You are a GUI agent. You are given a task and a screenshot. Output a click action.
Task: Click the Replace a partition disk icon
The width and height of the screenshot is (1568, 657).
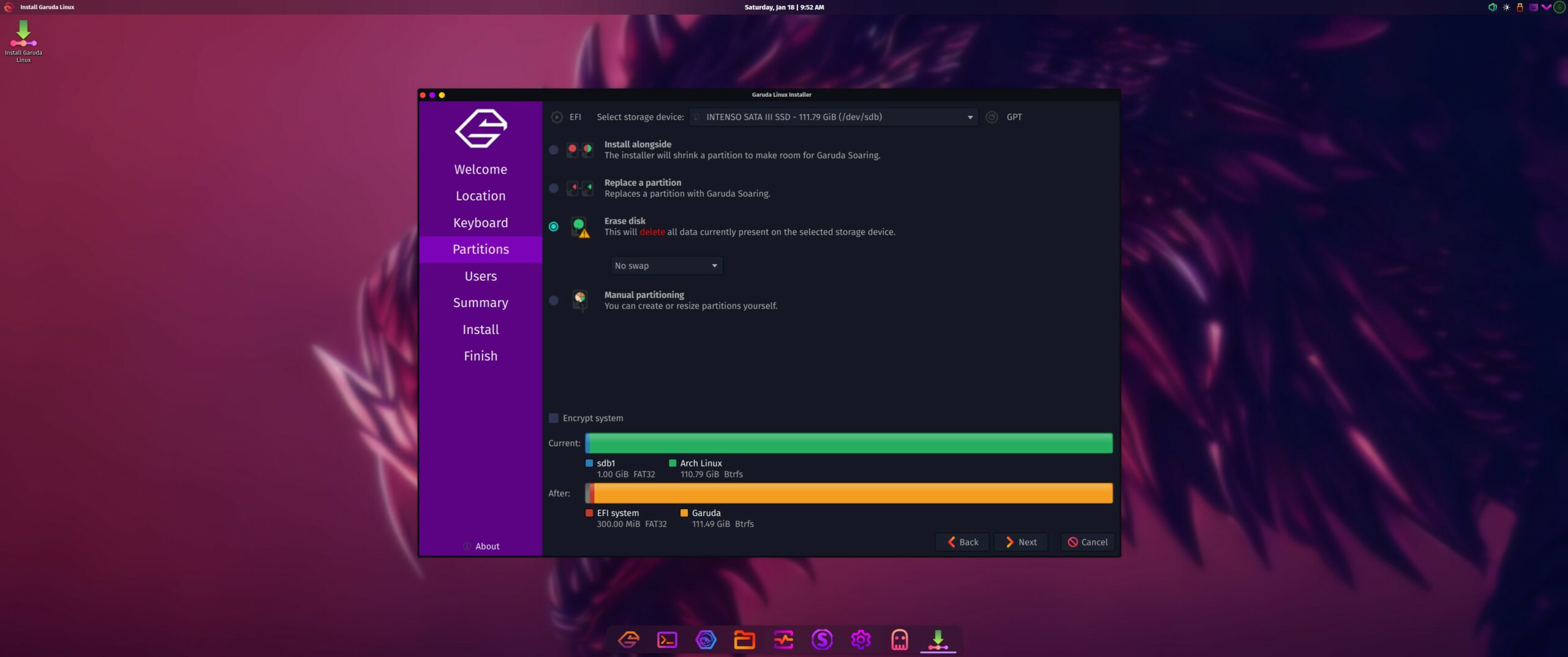click(579, 188)
